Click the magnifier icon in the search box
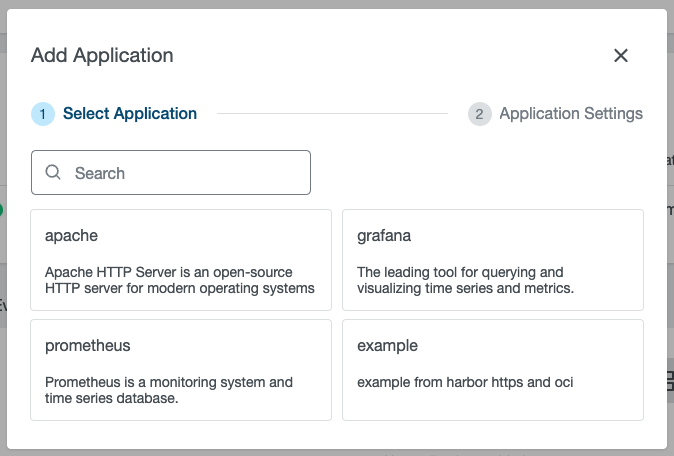Screen dimensions: 674x456 54,173
